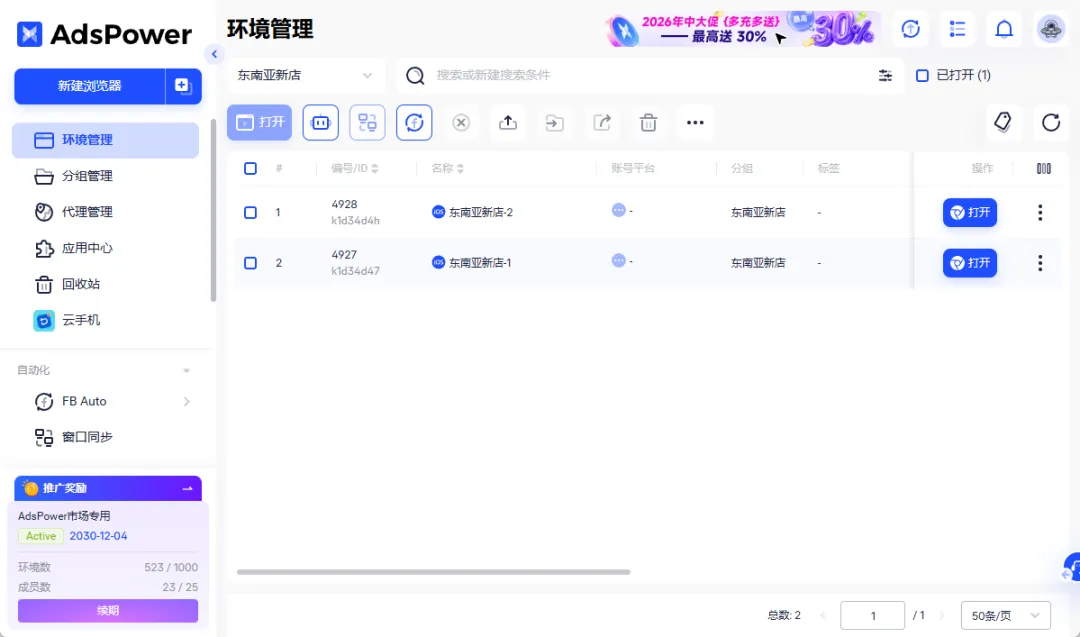Open the 东南亚新店 group dropdown
Viewport: 1080px width, 637px height.
307,75
